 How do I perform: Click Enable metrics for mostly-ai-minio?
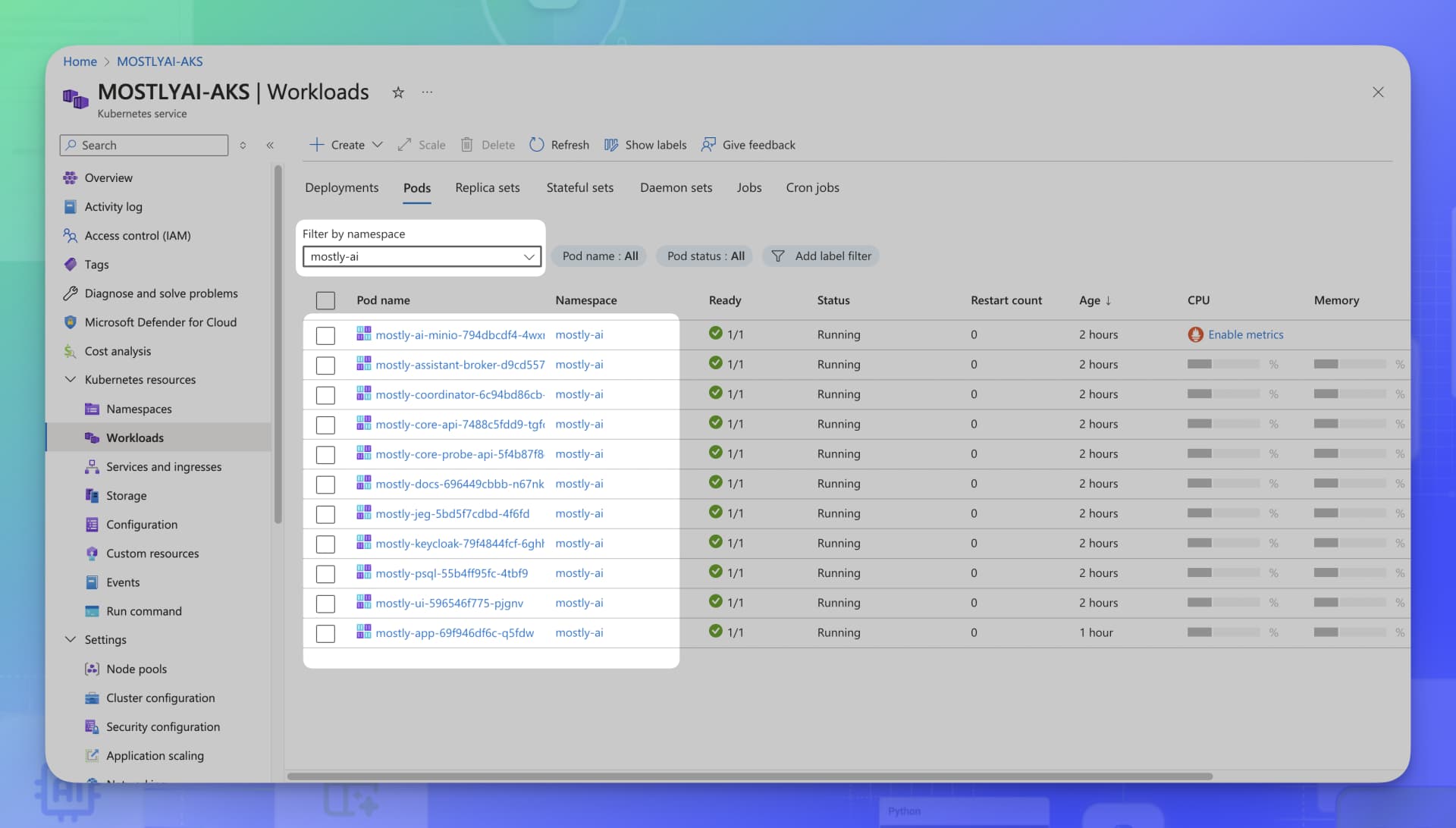pyautogui.click(x=1245, y=334)
